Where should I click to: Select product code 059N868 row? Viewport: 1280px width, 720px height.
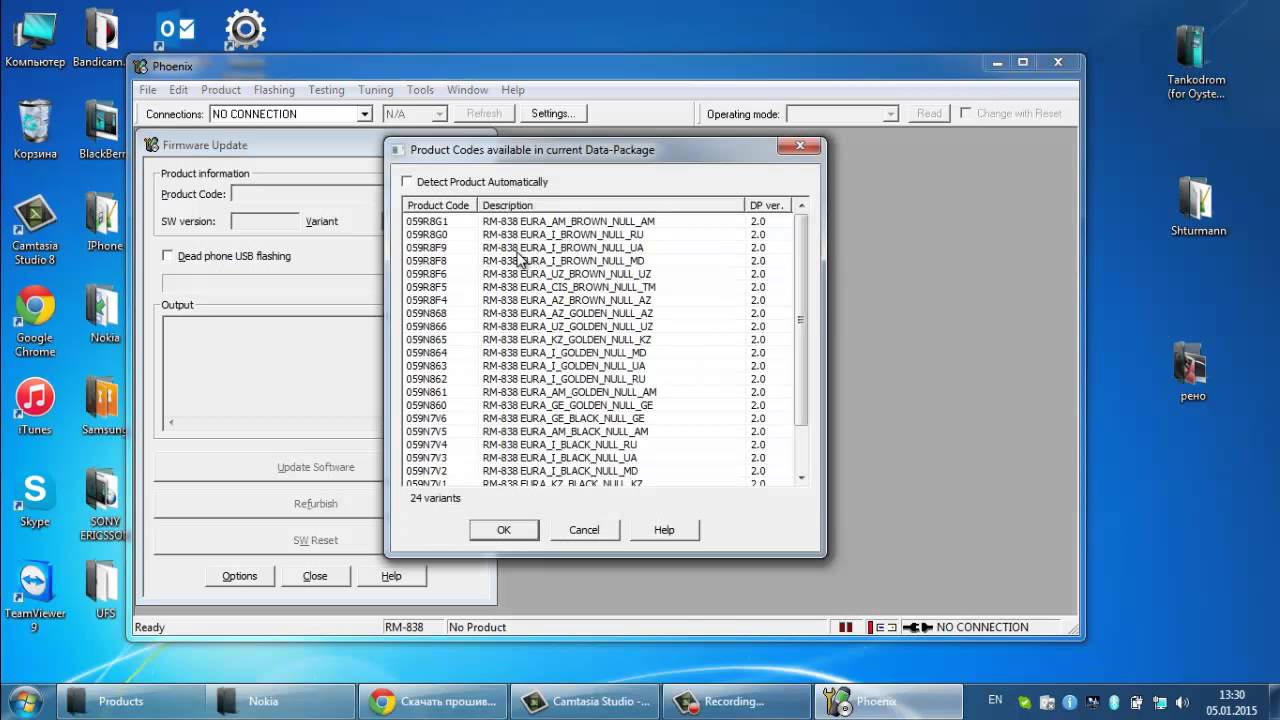coord(598,313)
